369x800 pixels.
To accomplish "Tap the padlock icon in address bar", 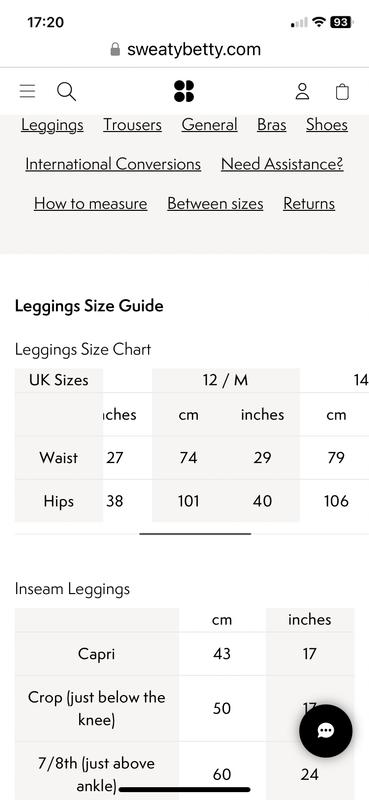I will click(115, 49).
